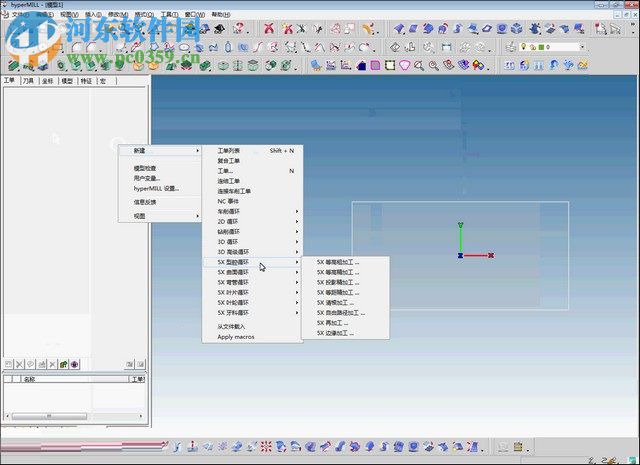Click the zoom magnifier icon in toolbar
This screenshot has width=640, height=465.
pos(419,66)
